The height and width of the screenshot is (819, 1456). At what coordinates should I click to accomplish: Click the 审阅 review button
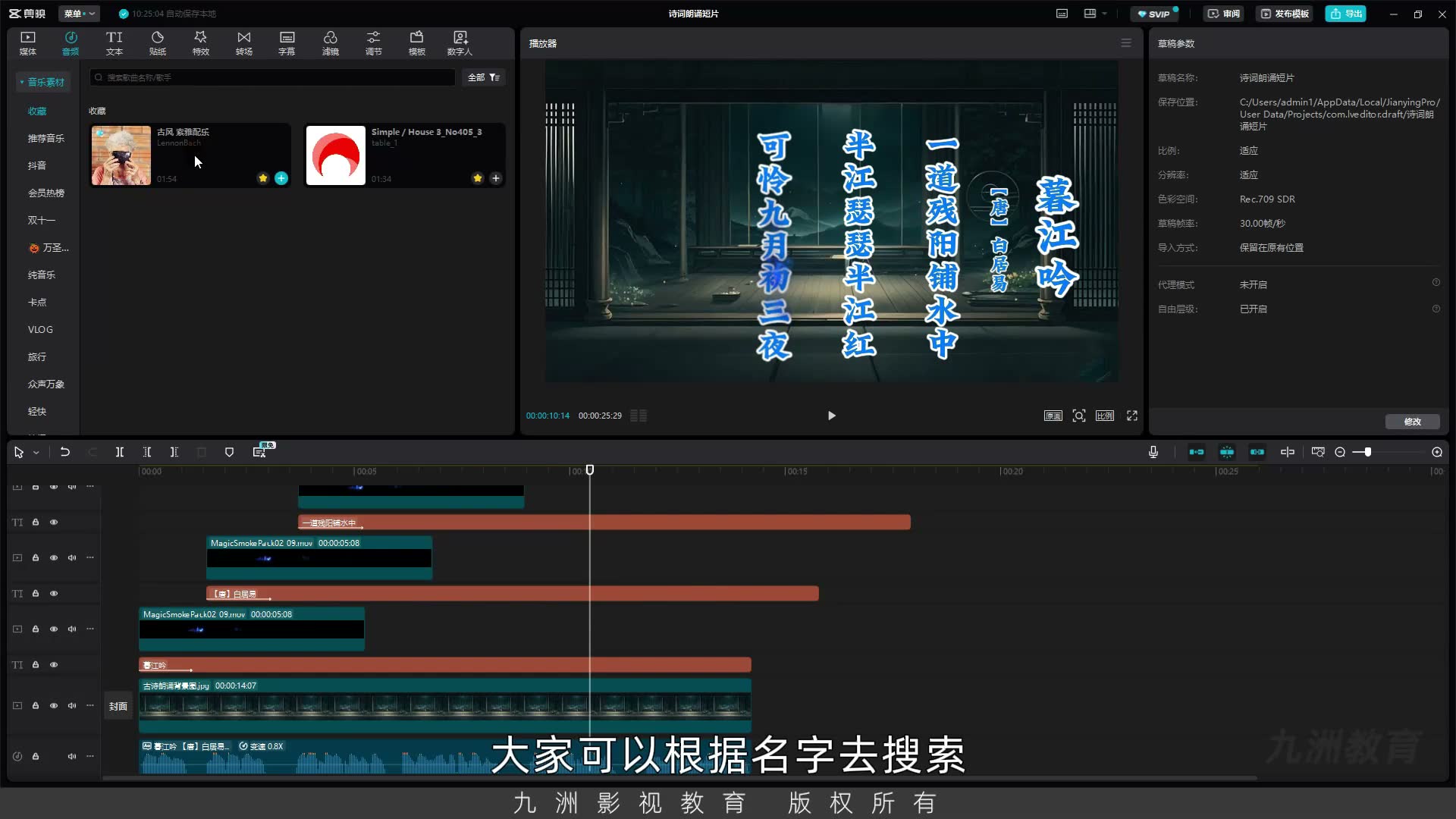point(1224,14)
